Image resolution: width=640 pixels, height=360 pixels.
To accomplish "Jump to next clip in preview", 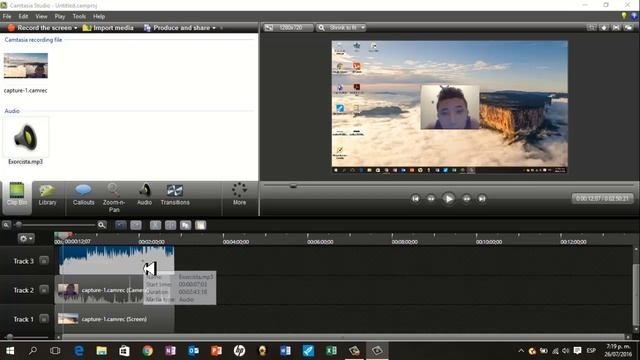I will click(482, 199).
